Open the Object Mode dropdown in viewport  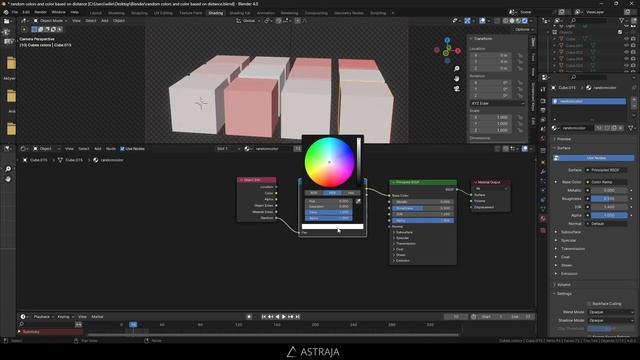(50, 20)
